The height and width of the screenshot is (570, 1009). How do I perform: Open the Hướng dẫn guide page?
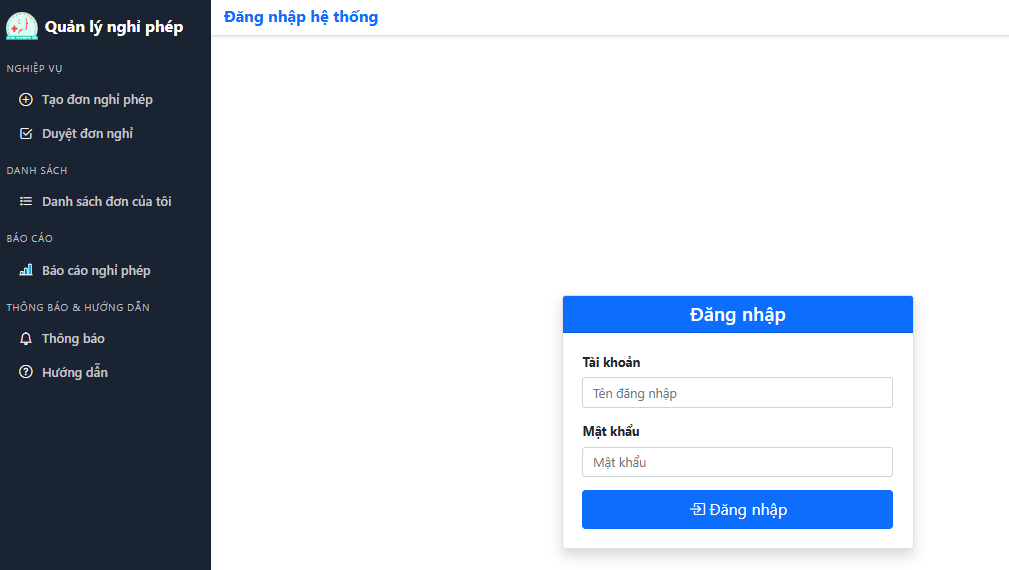click(75, 373)
